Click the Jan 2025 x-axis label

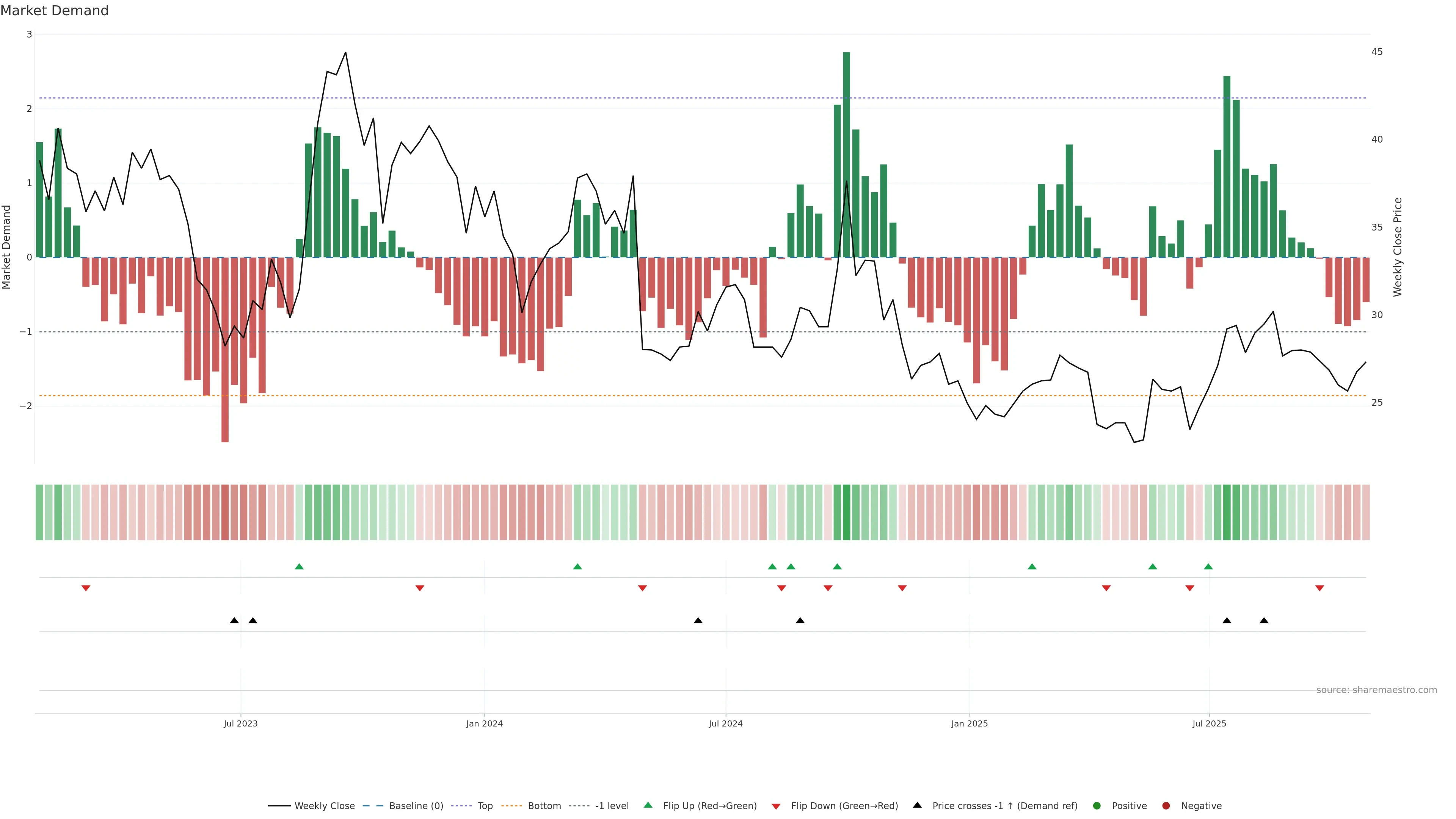pos(970,723)
